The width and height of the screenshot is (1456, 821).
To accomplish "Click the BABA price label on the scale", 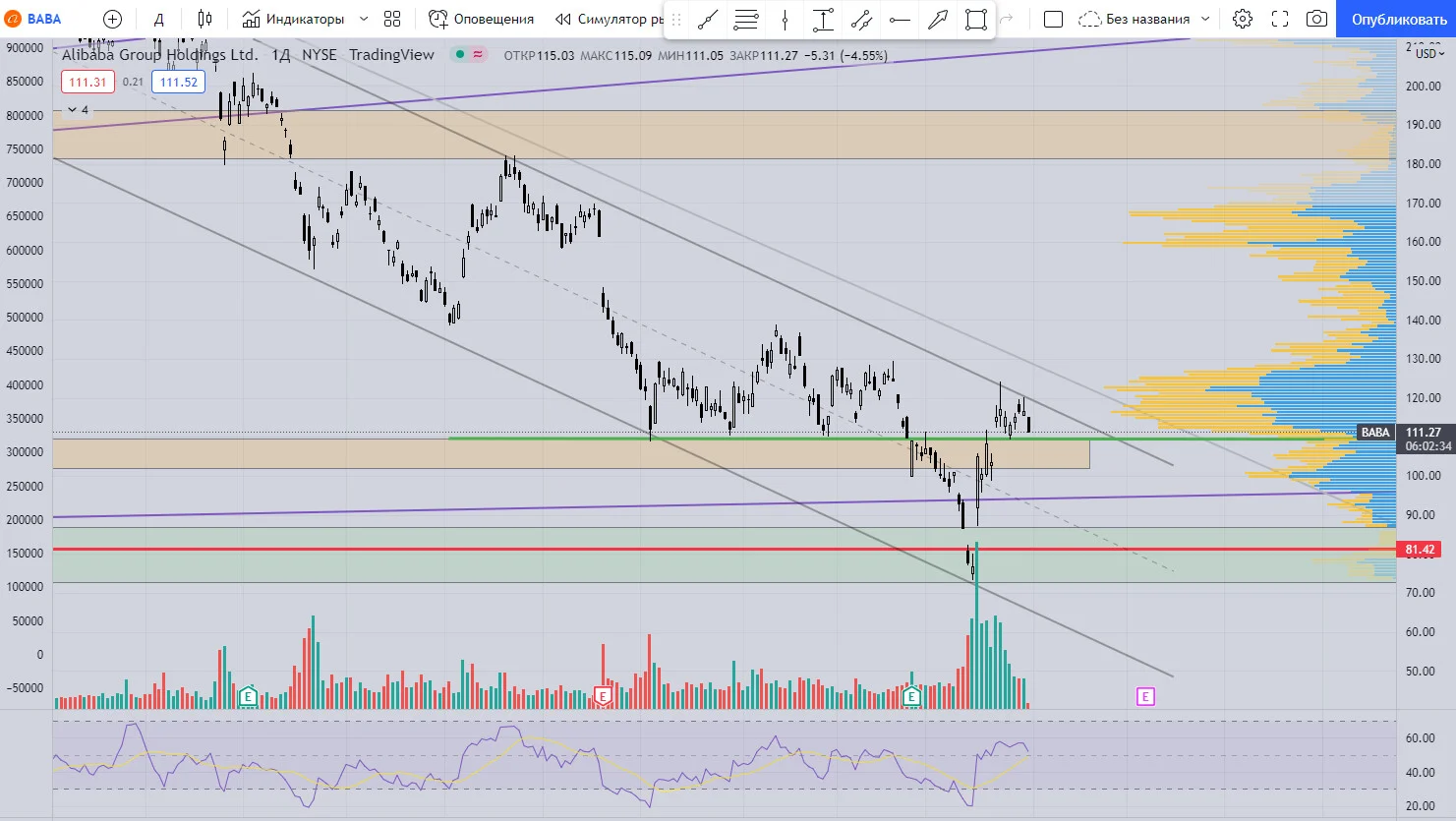I will 1375,433.
